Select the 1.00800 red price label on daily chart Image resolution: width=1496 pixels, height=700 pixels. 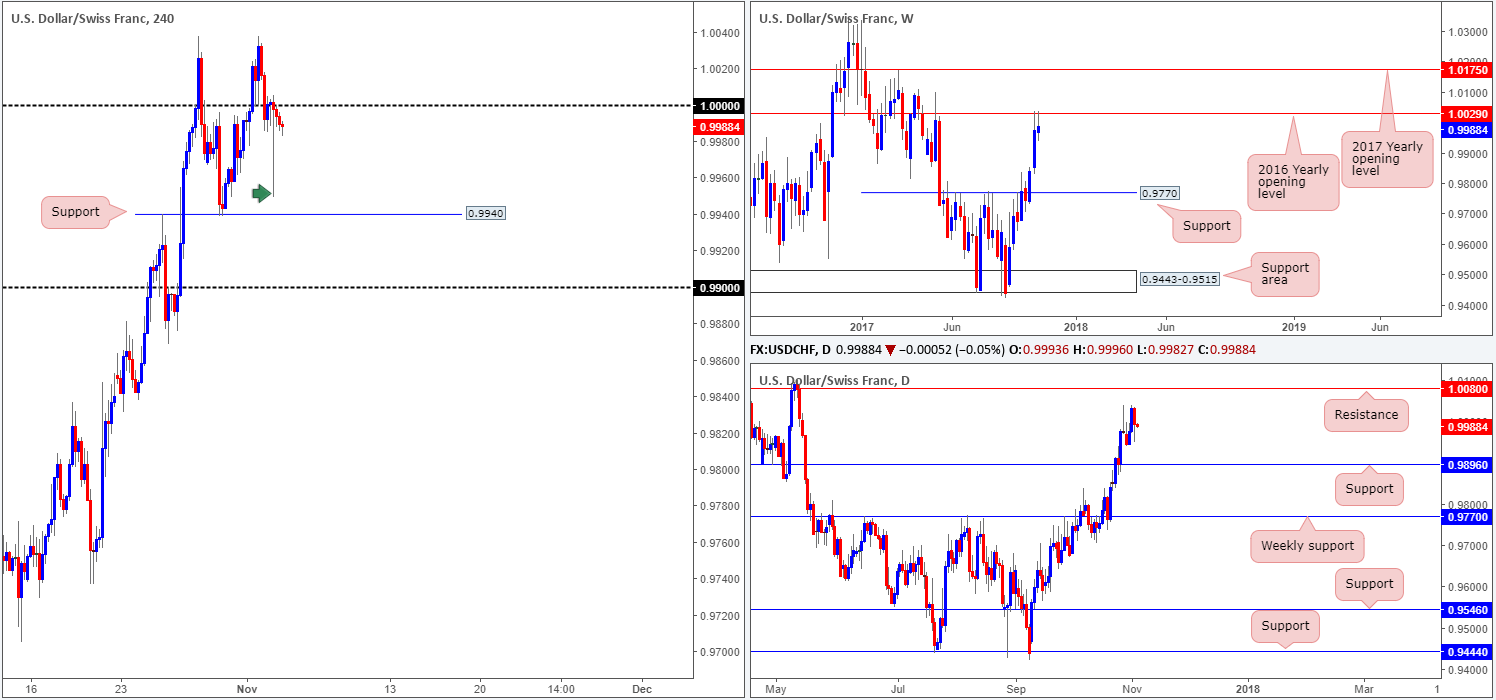pyautogui.click(x=1466, y=388)
